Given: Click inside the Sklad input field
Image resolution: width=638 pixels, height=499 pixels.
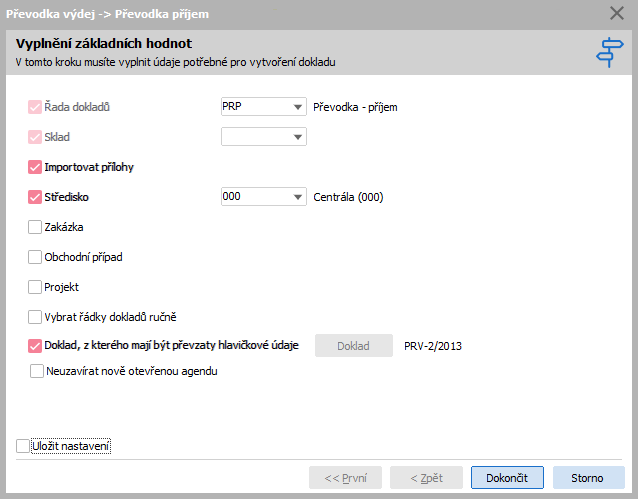Looking at the screenshot, I should pyautogui.click(x=256, y=137).
